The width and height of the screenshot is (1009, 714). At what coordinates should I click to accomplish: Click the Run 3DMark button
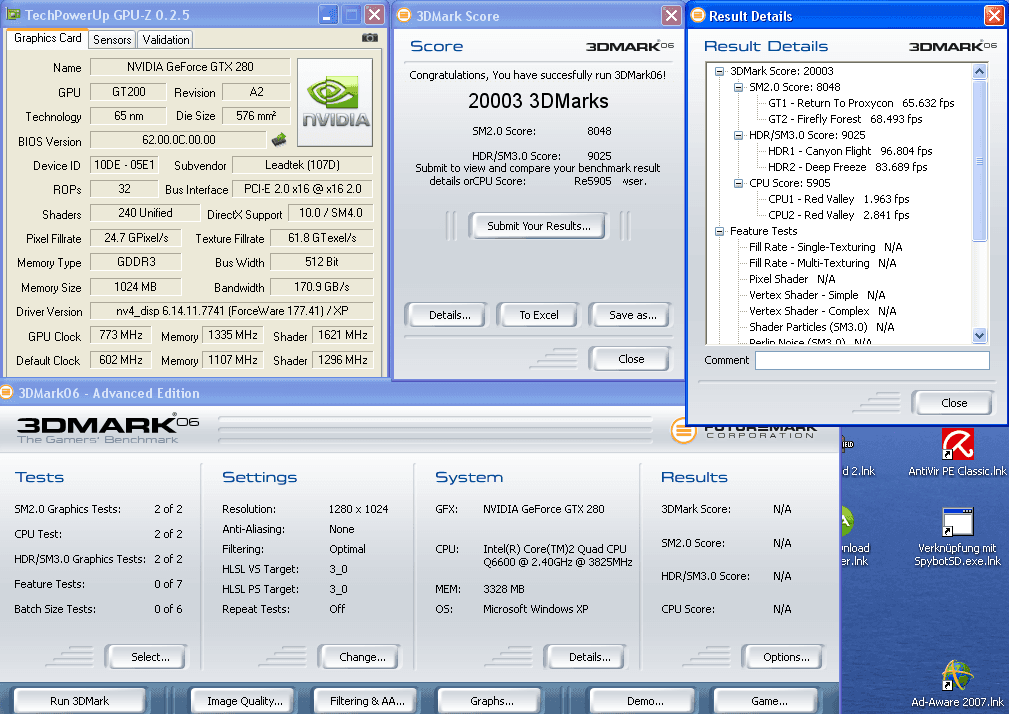(x=80, y=701)
